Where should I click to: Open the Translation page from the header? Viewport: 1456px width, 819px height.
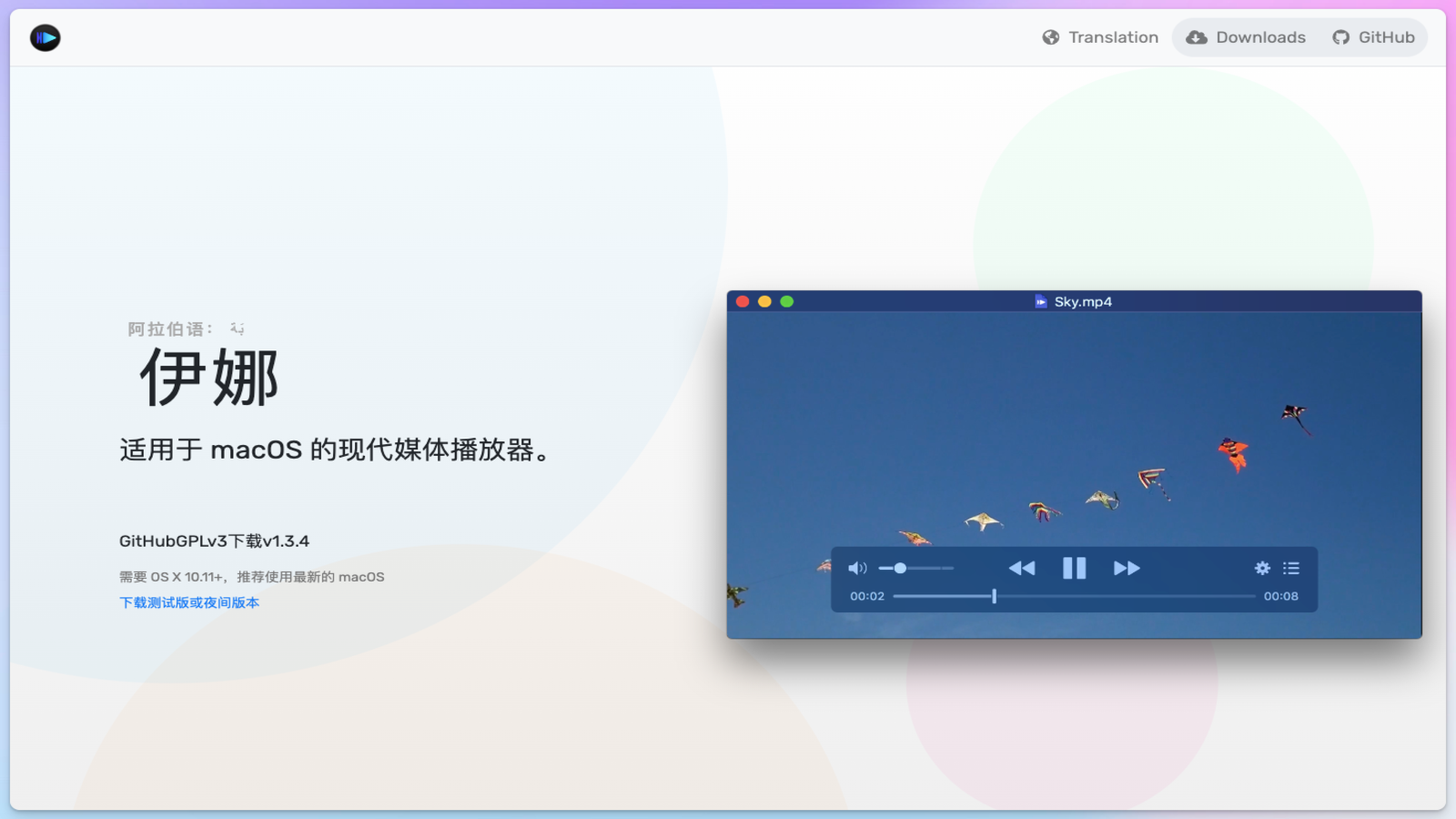coord(1100,37)
